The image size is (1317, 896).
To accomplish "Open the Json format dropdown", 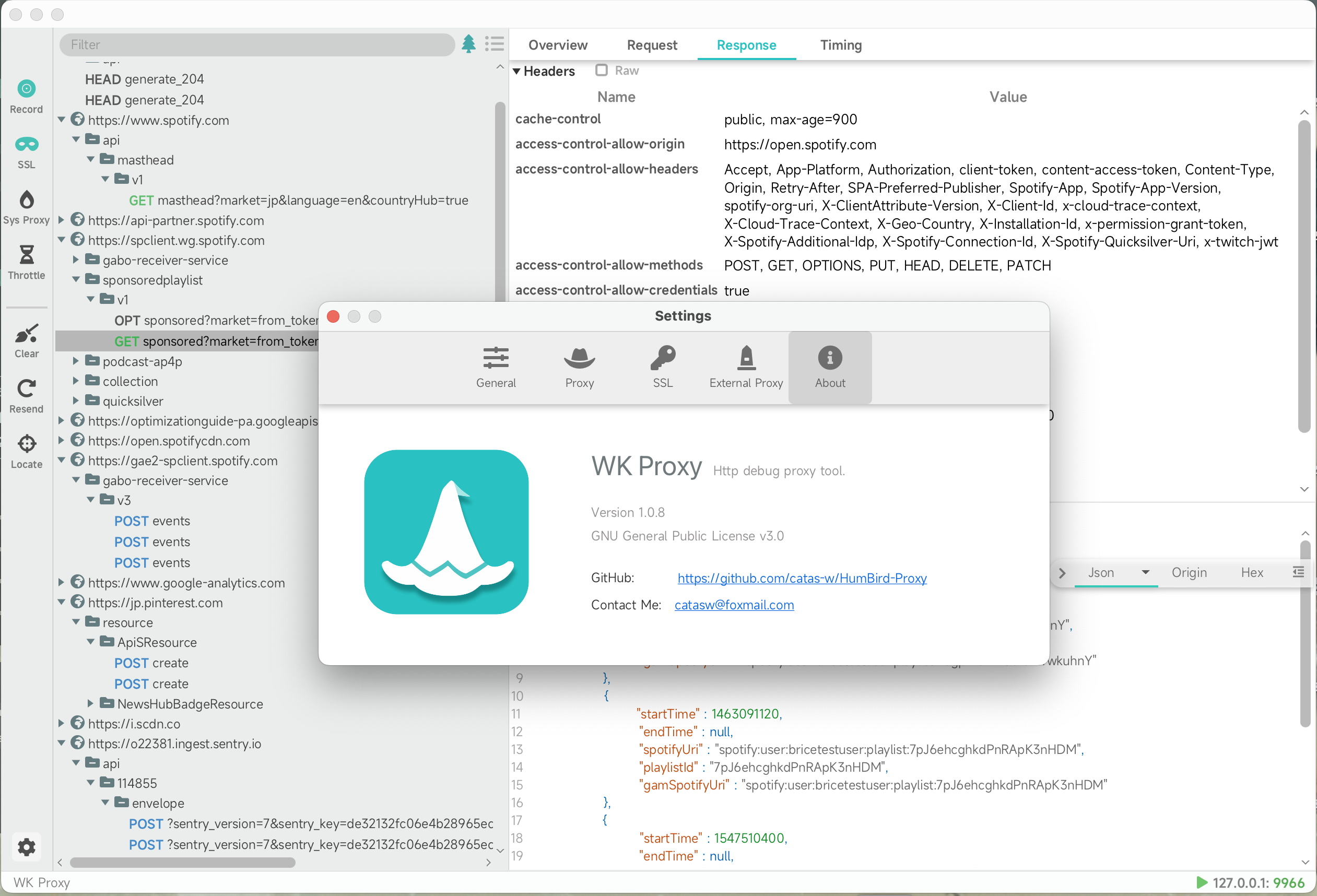I will point(1145,572).
